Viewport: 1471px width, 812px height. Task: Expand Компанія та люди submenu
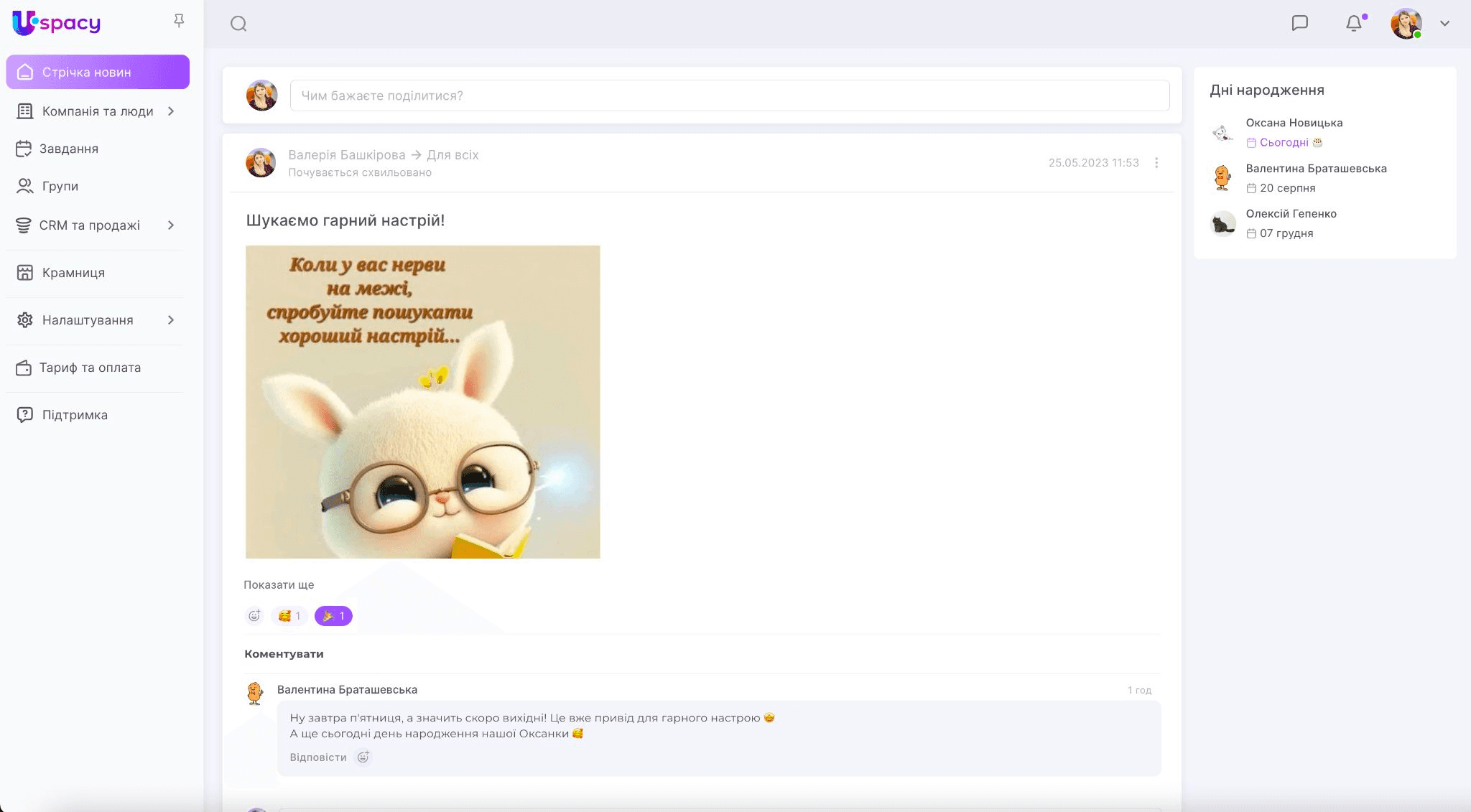(x=171, y=111)
